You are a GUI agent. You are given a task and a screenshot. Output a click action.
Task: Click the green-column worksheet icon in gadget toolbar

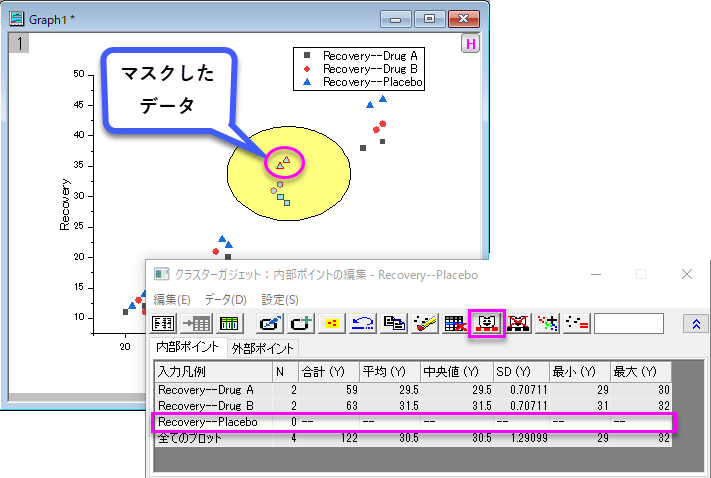[229, 323]
